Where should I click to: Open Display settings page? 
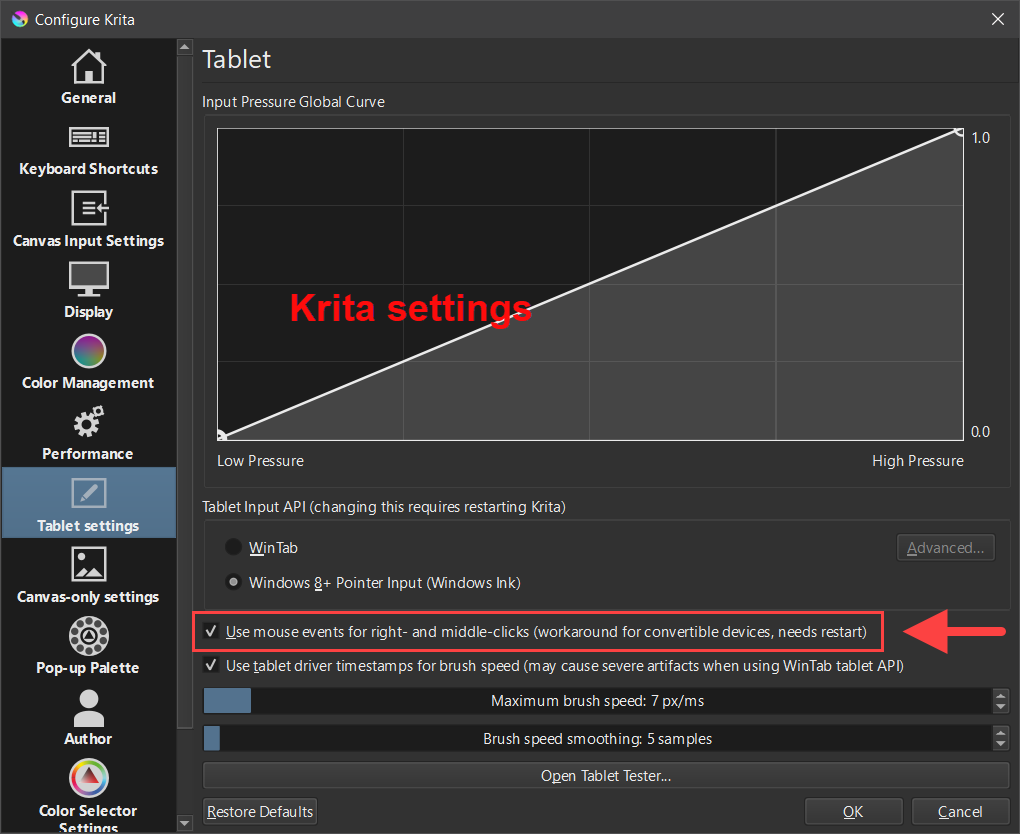(x=88, y=291)
